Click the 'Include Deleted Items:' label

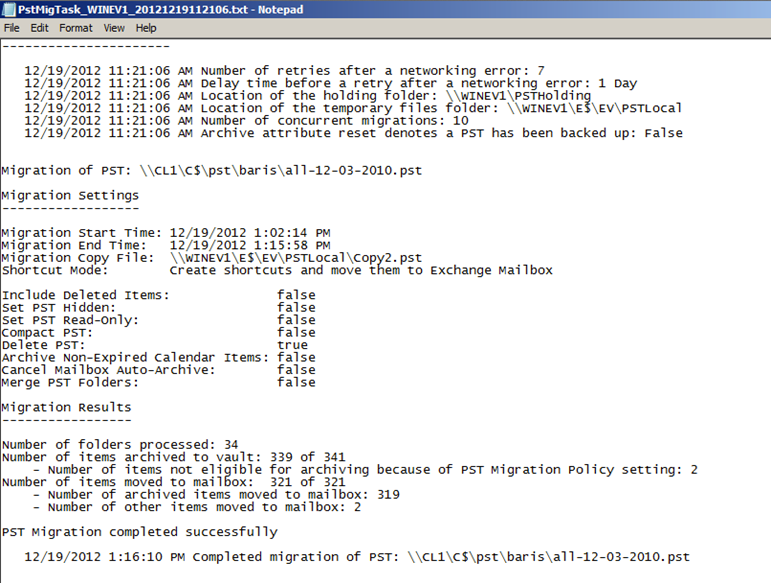point(86,295)
